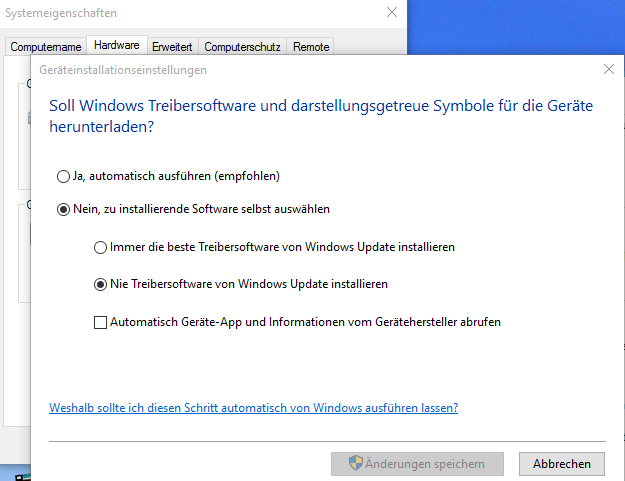The height and width of the screenshot is (481, 625).
Task: Click the heading 'Soll Windows Treibersoftware und darstellungsgetreue Symbole'
Action: (321, 116)
